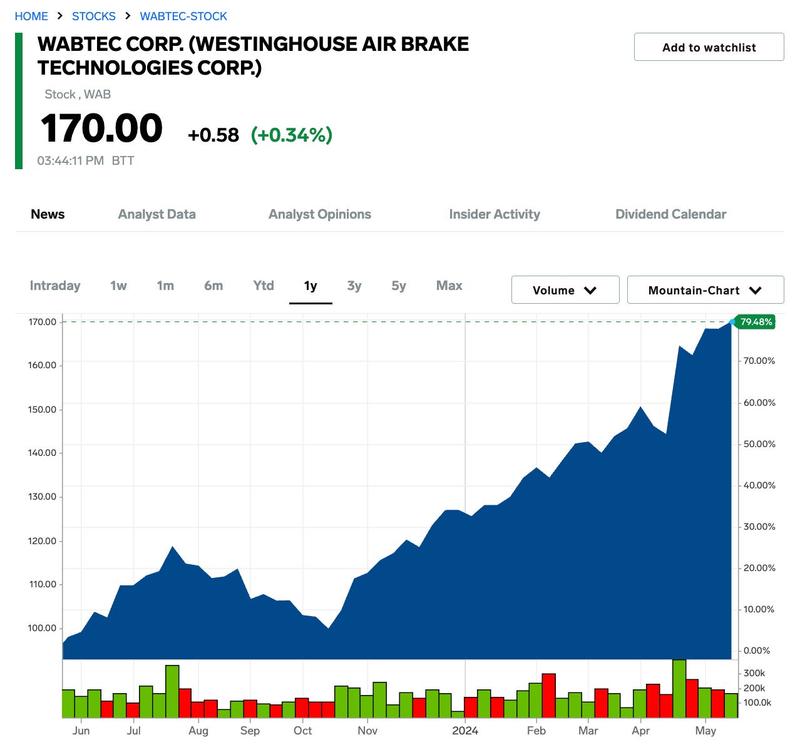
Task: Switch chart to 6m range
Action: click(213, 286)
